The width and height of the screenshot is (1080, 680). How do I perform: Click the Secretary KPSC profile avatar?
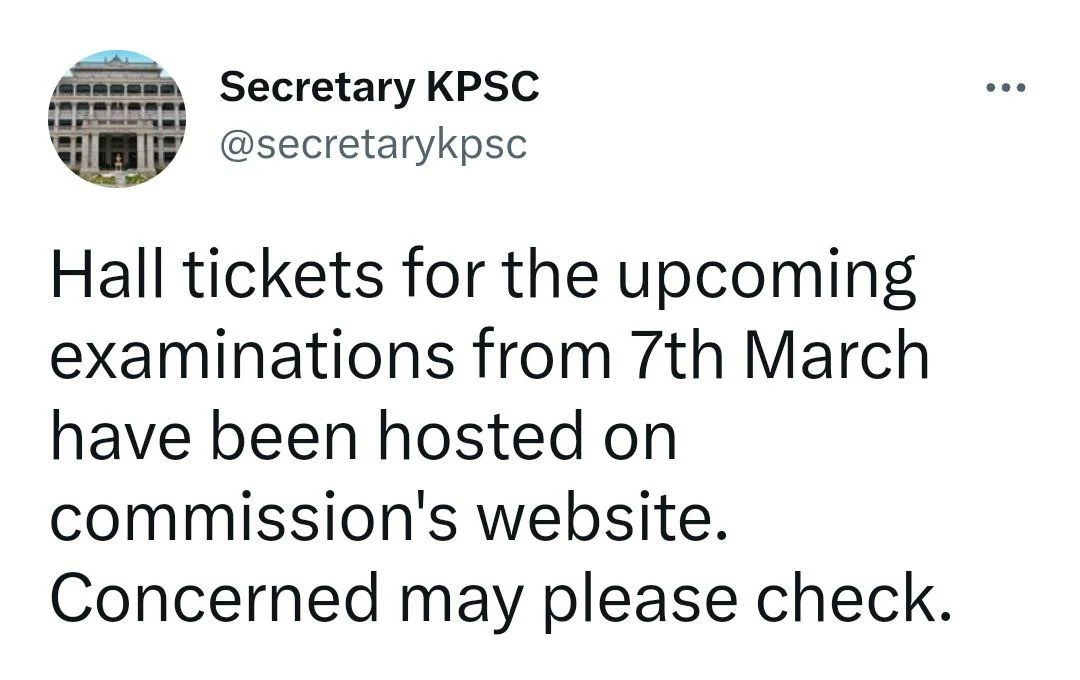point(117,117)
